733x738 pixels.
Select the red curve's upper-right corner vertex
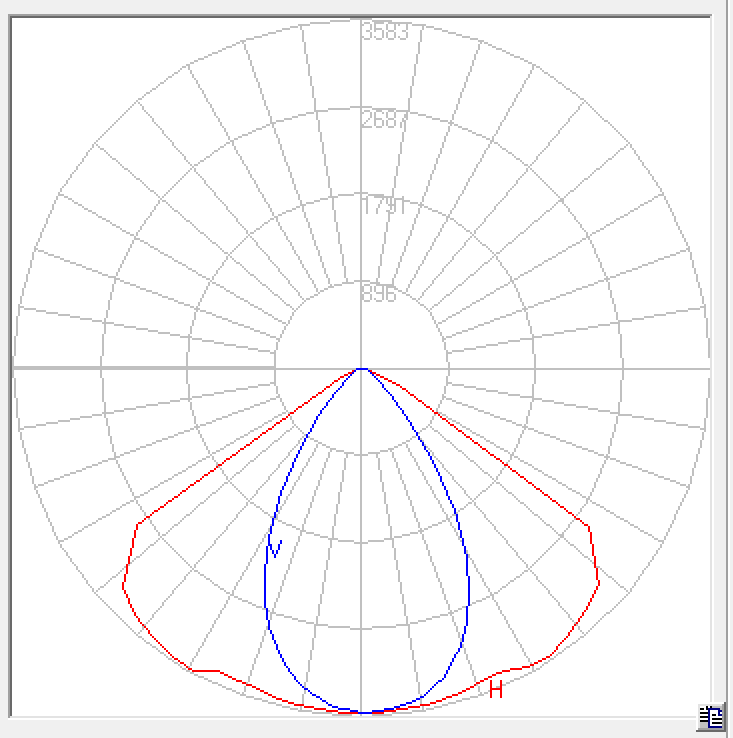point(588,523)
